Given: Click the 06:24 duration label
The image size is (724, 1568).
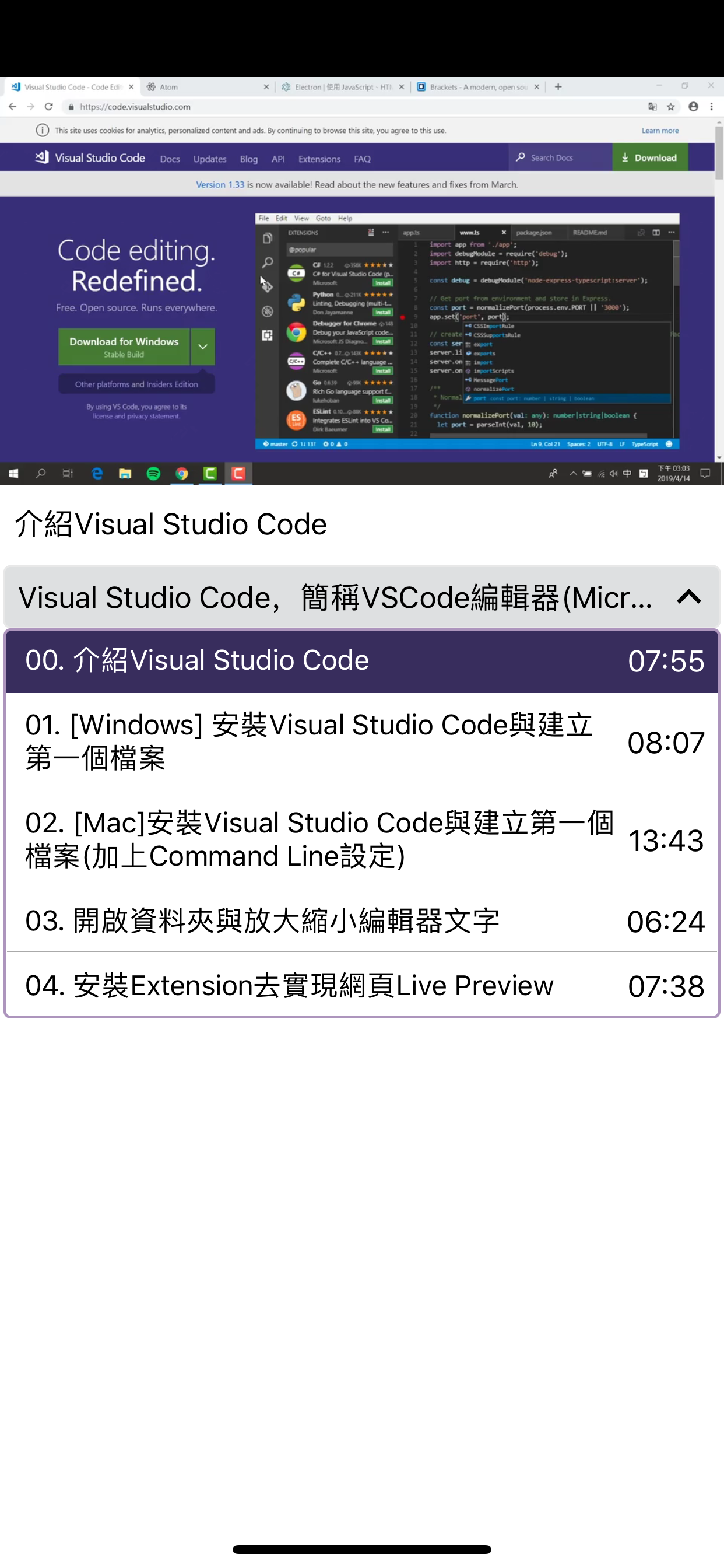Looking at the screenshot, I should tap(666, 922).
